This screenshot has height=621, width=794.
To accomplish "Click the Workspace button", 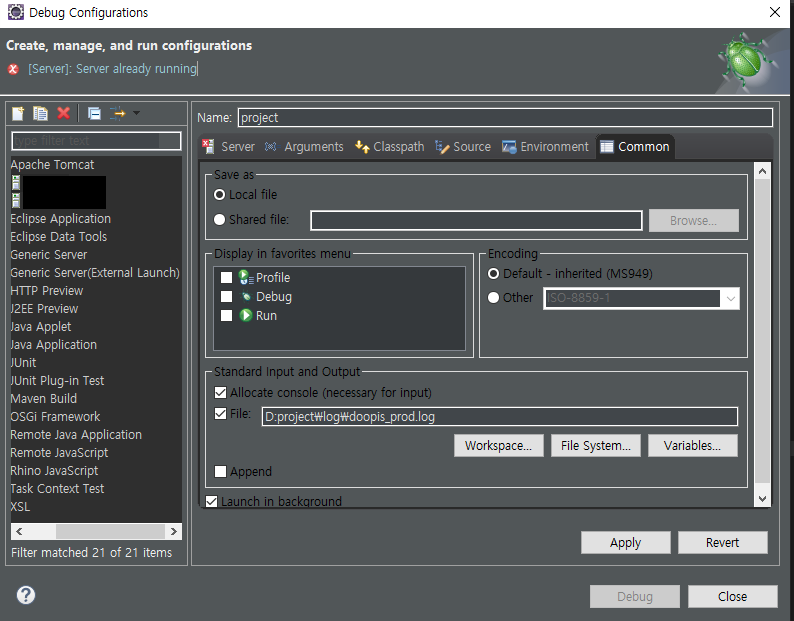I will click(x=498, y=445).
